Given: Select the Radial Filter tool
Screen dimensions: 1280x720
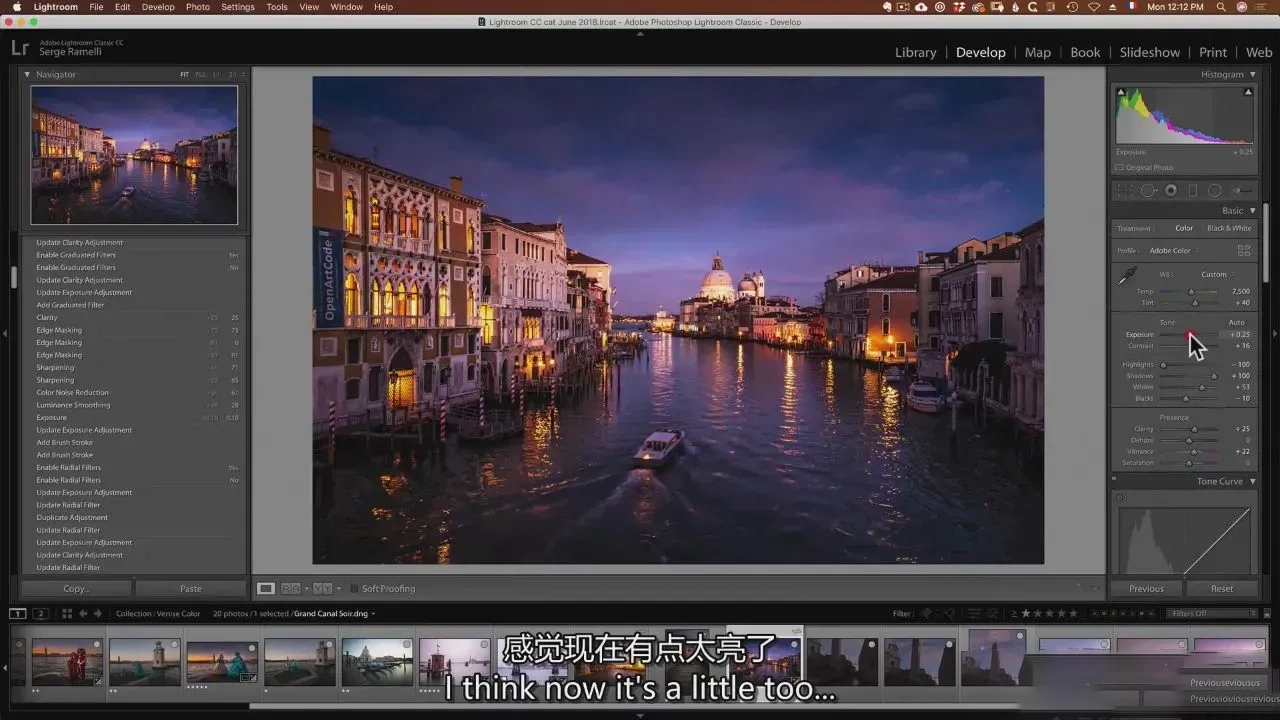Looking at the screenshot, I should [1214, 190].
